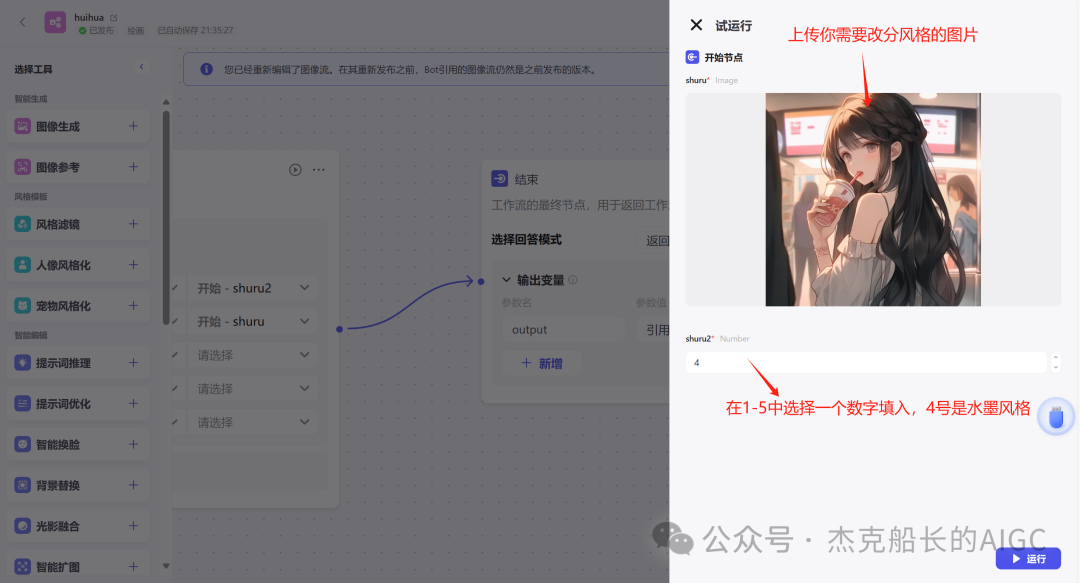Collapse the 输出变量 section
The height and width of the screenshot is (583, 1080).
506,280
